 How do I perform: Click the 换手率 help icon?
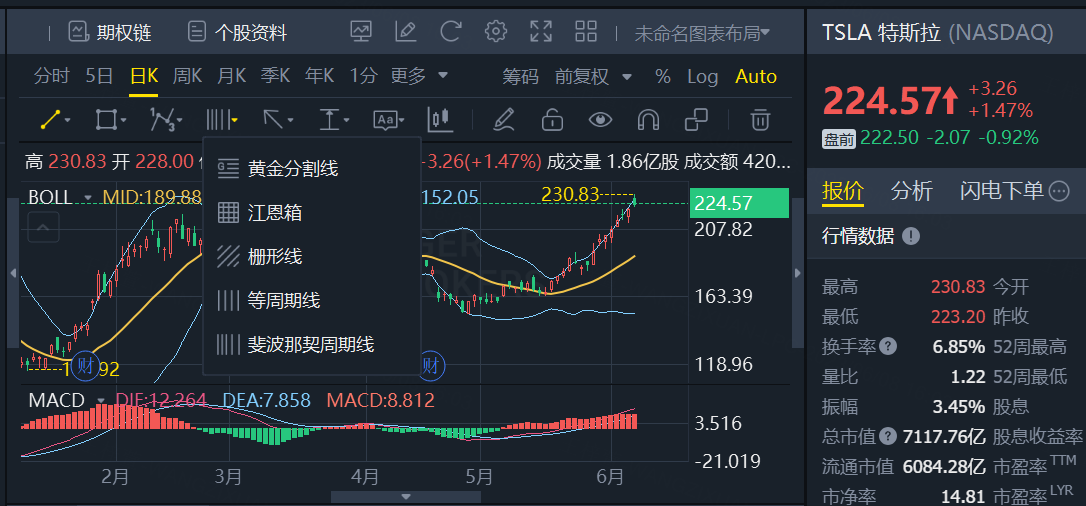887,346
